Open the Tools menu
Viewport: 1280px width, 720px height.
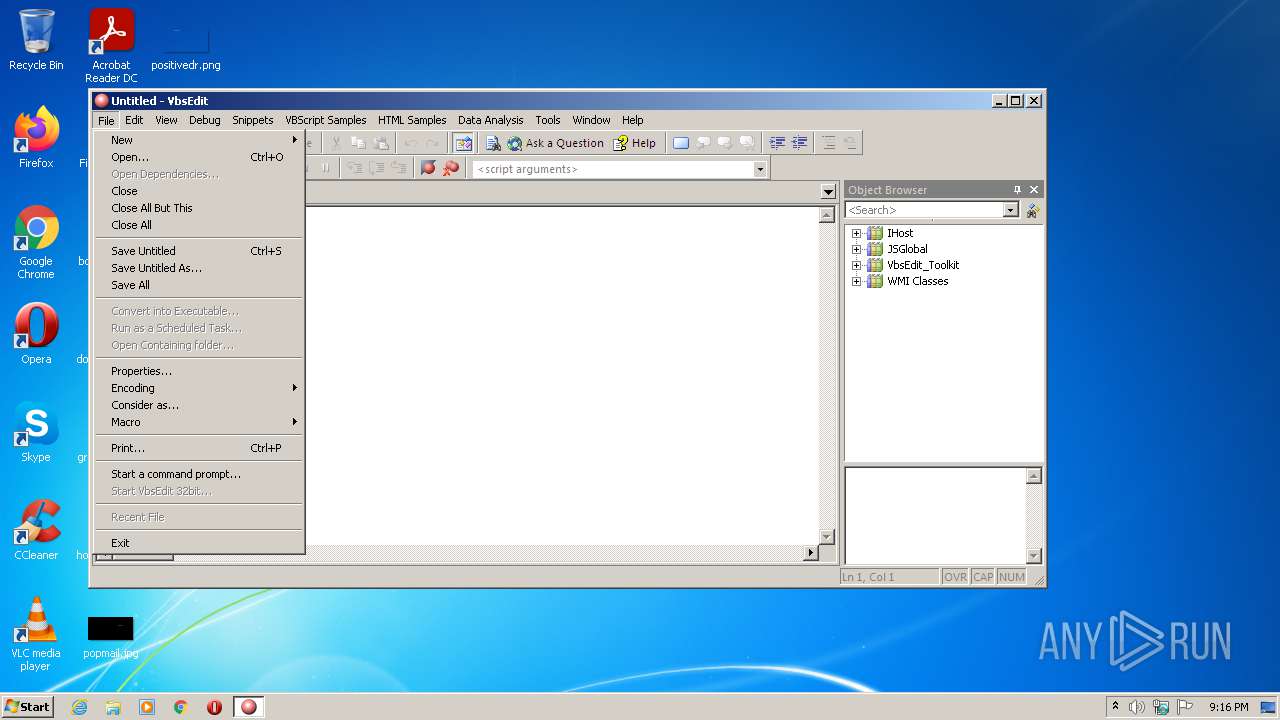[x=548, y=120]
